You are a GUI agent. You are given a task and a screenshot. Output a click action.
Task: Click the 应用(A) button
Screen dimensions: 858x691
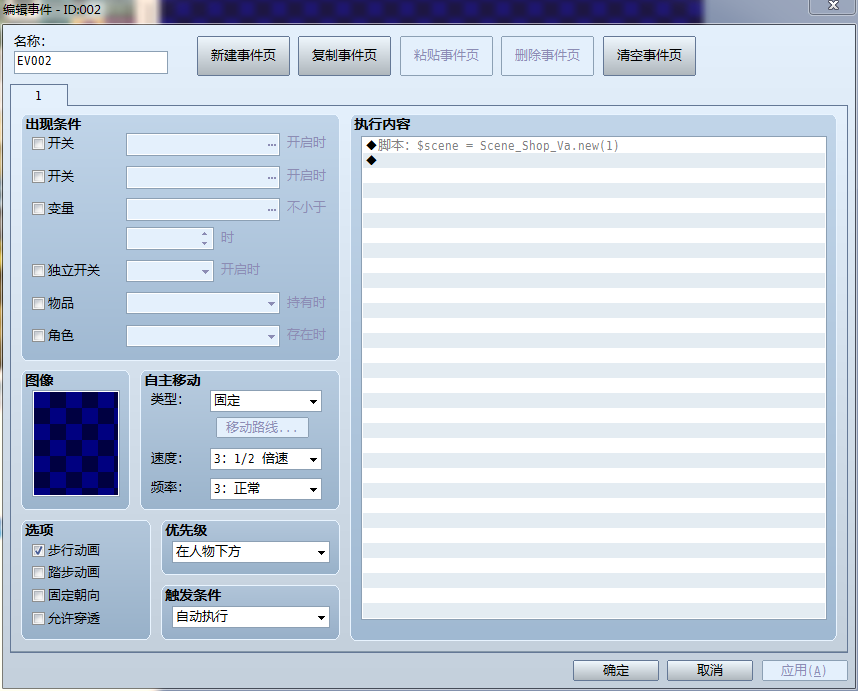(804, 670)
